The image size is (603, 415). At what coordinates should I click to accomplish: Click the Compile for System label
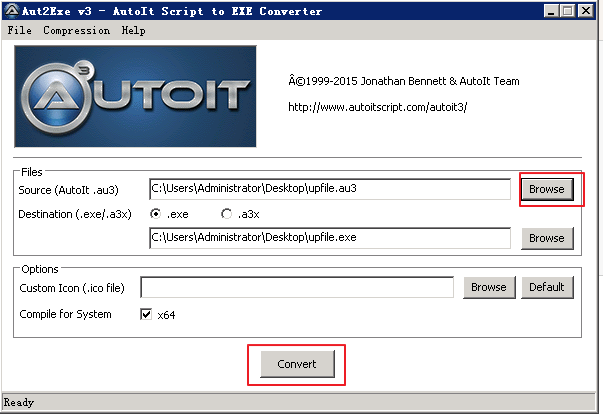coord(65,314)
